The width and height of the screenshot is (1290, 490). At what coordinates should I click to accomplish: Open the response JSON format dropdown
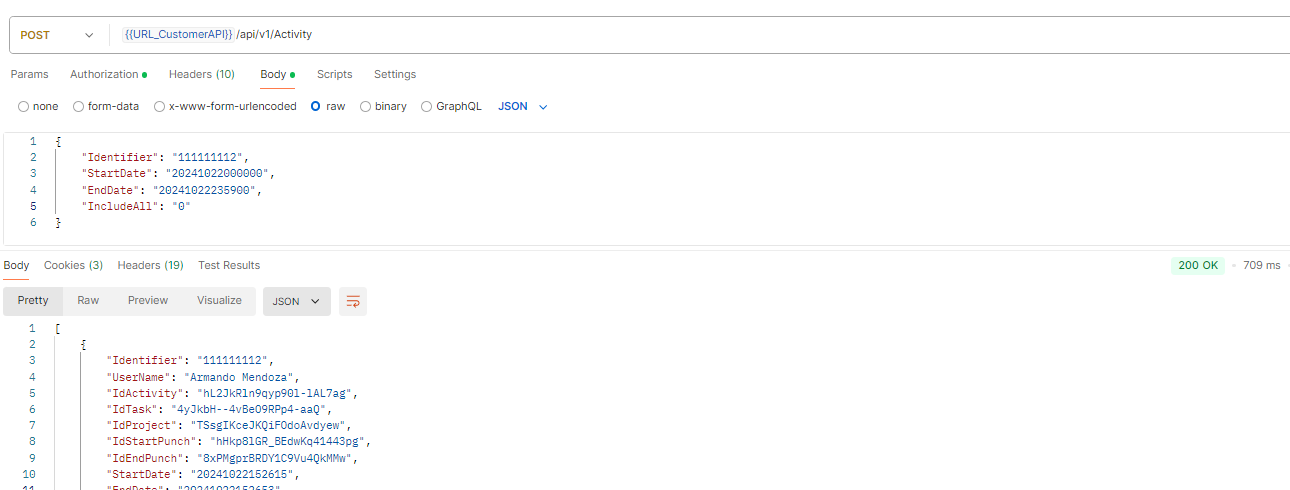pyautogui.click(x=296, y=301)
